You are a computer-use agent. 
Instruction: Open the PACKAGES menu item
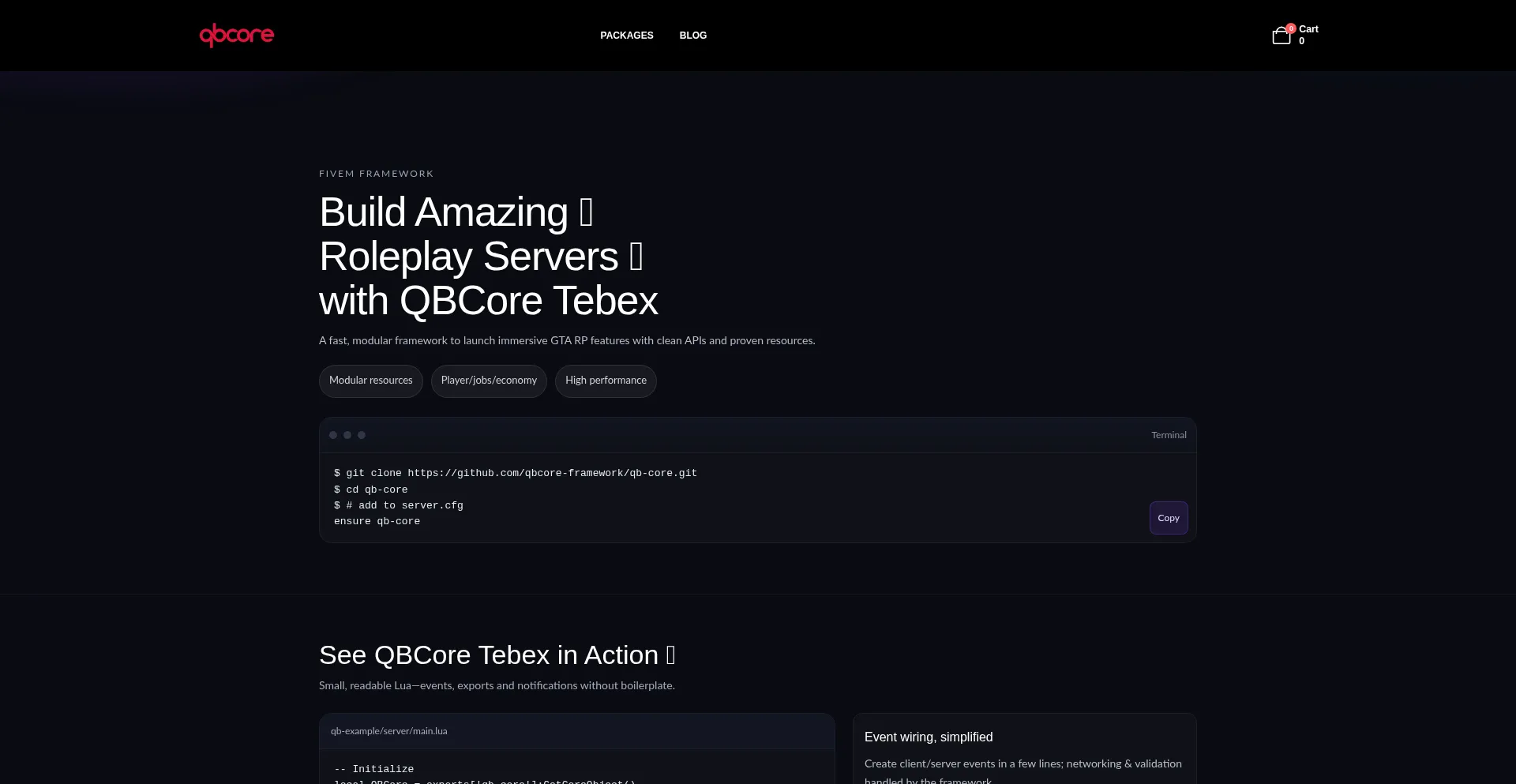tap(626, 36)
